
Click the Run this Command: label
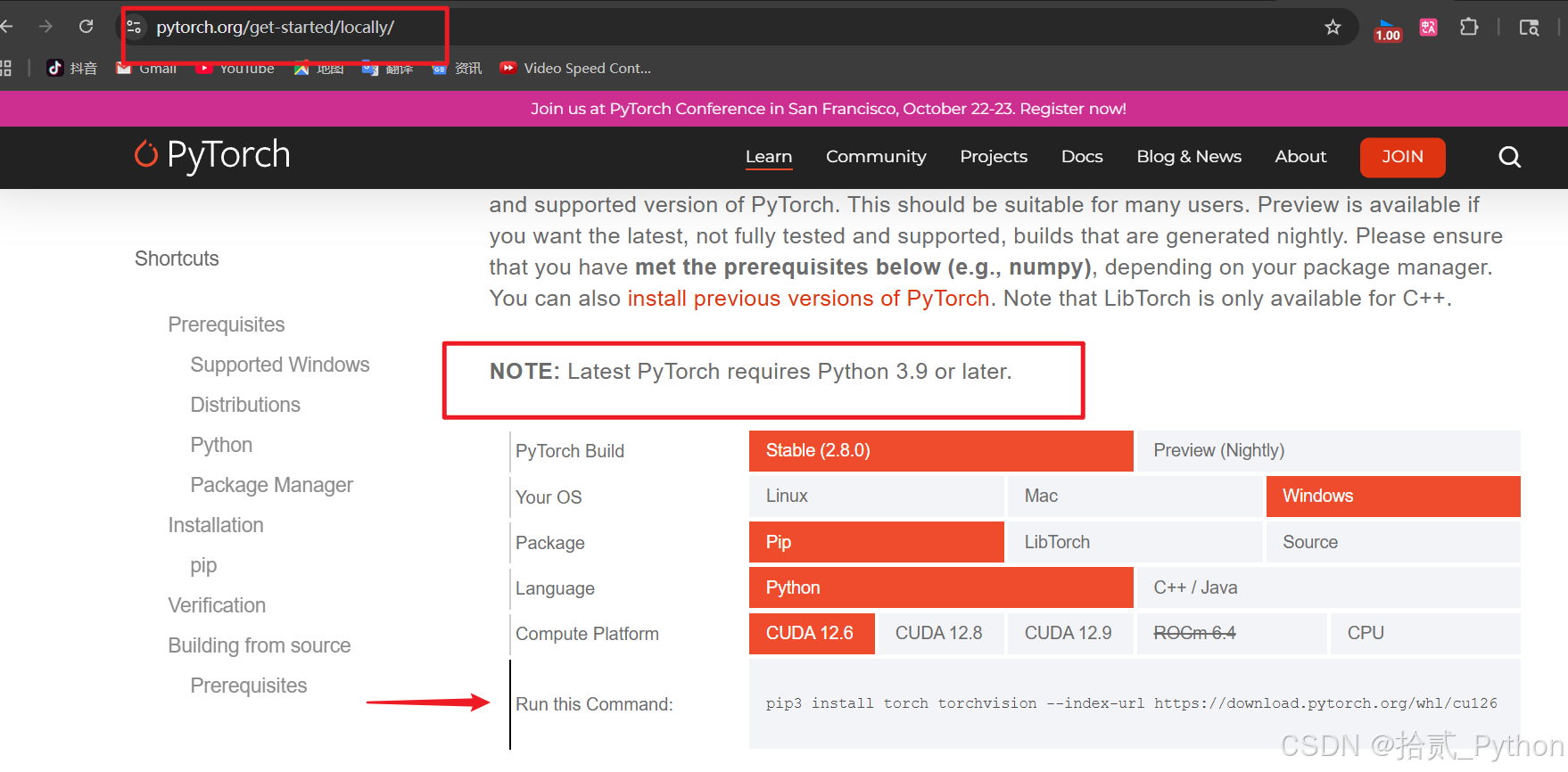pos(594,704)
